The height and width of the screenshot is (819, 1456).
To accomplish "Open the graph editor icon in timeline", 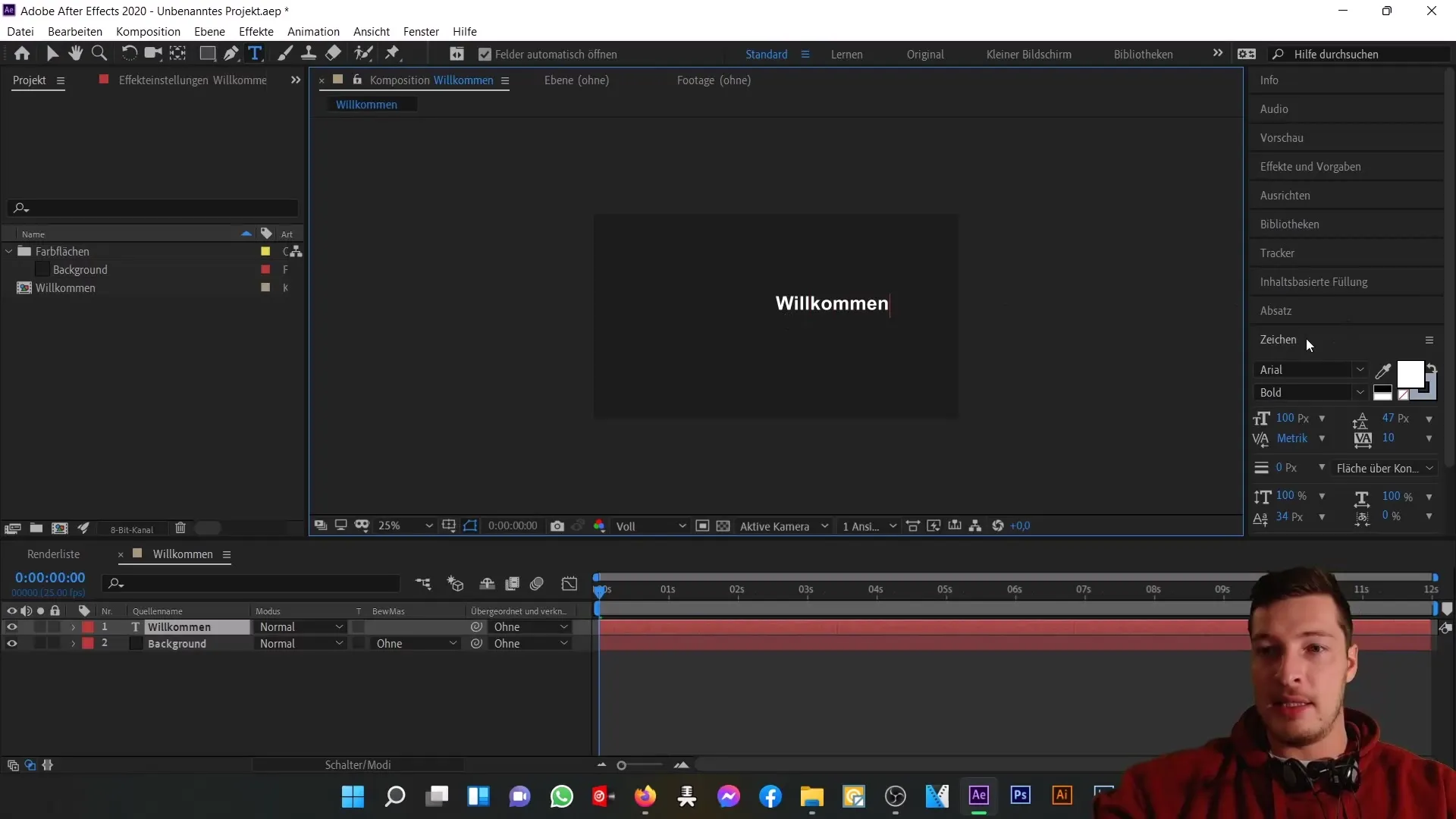I will (570, 583).
